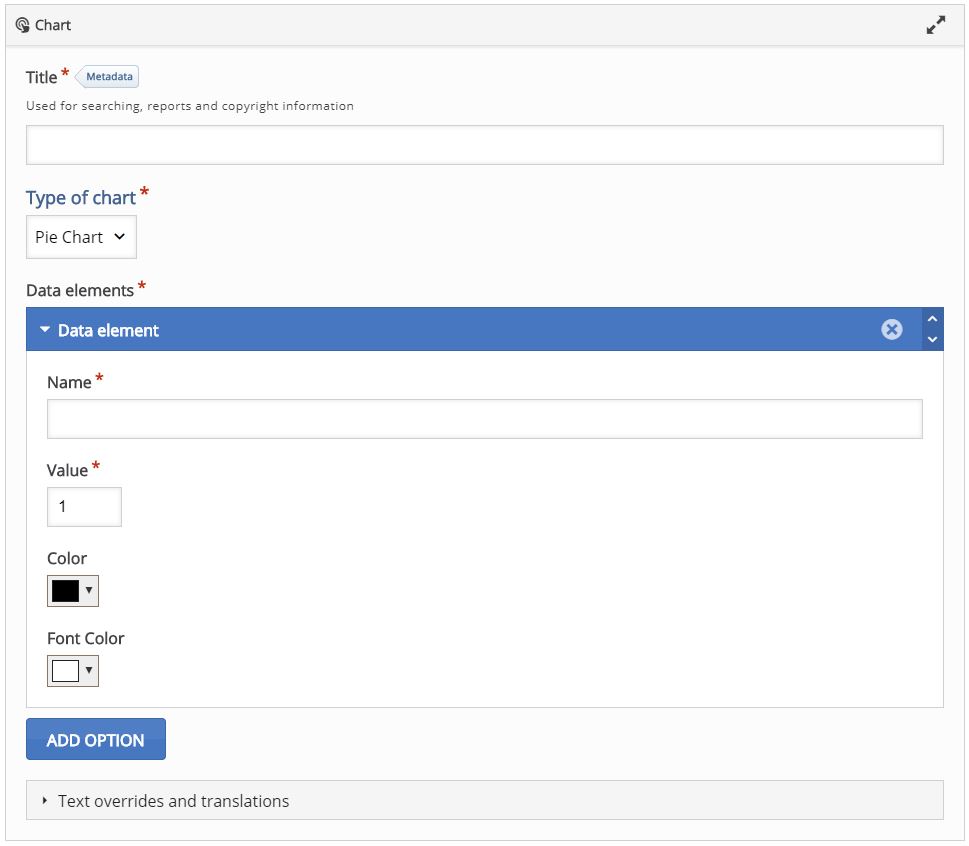Click the Type of chart label
Viewport: 969px width, 846px height.
click(81, 198)
